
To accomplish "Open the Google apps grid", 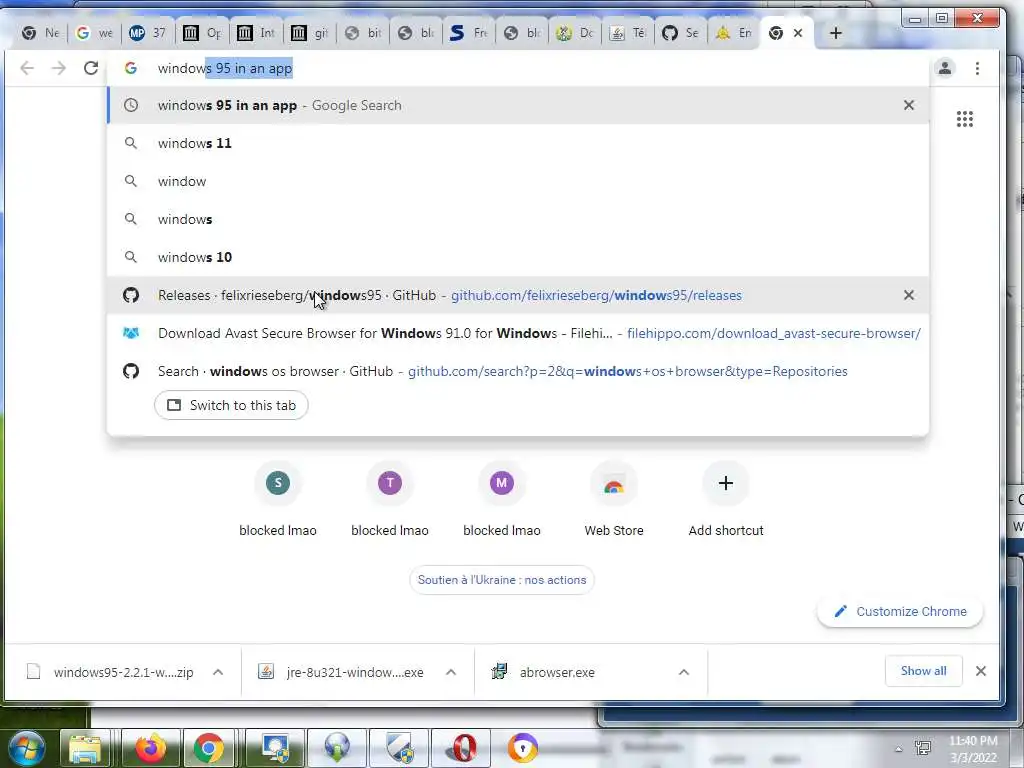I will (x=965, y=119).
